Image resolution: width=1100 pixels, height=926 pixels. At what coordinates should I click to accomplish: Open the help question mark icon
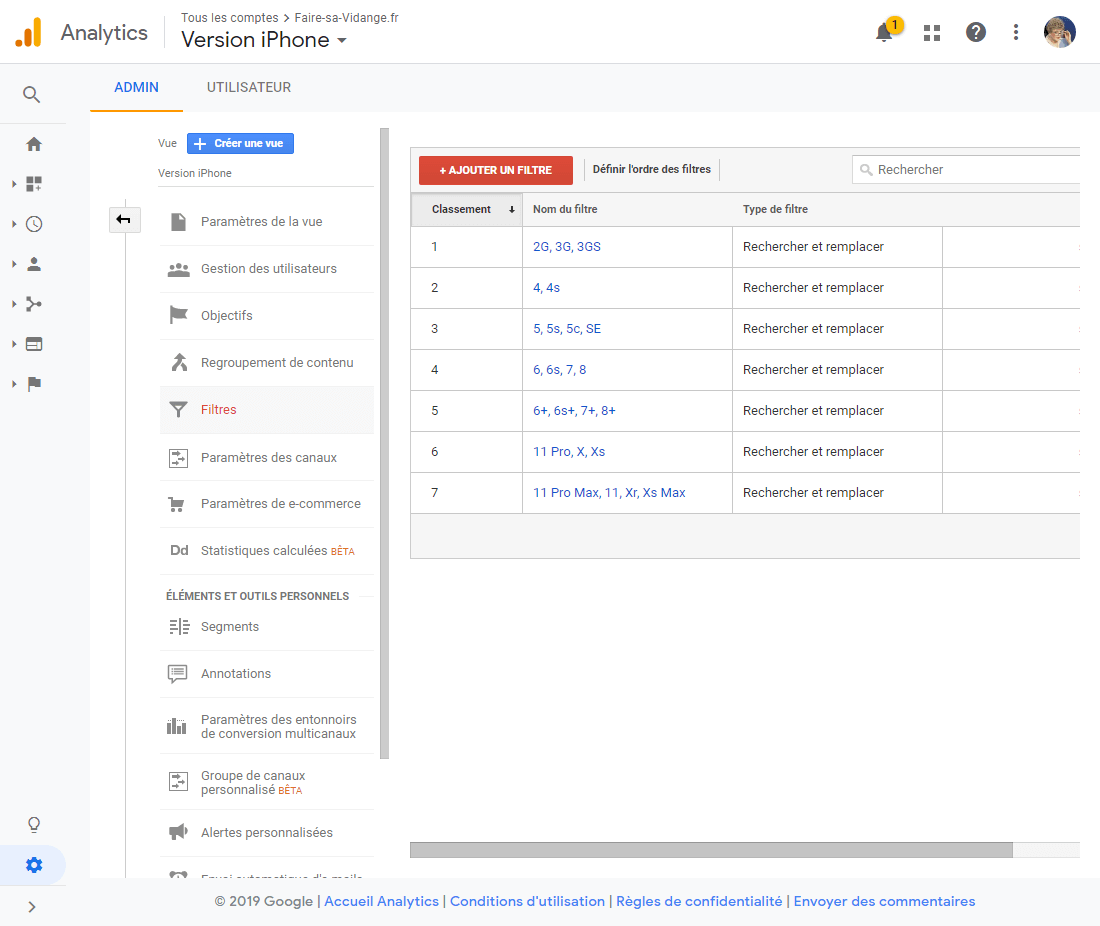(976, 32)
